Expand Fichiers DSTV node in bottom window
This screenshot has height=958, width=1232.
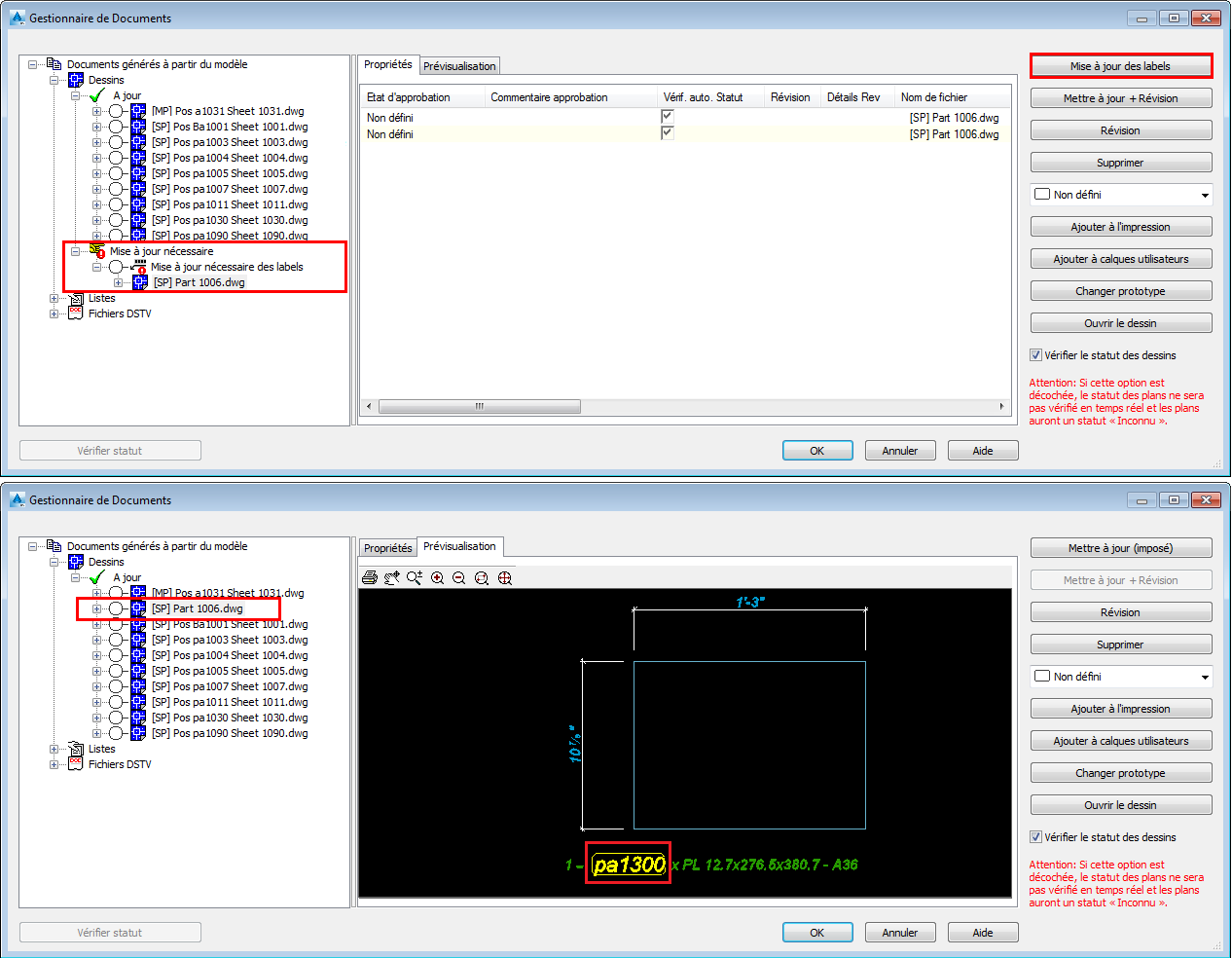54,764
